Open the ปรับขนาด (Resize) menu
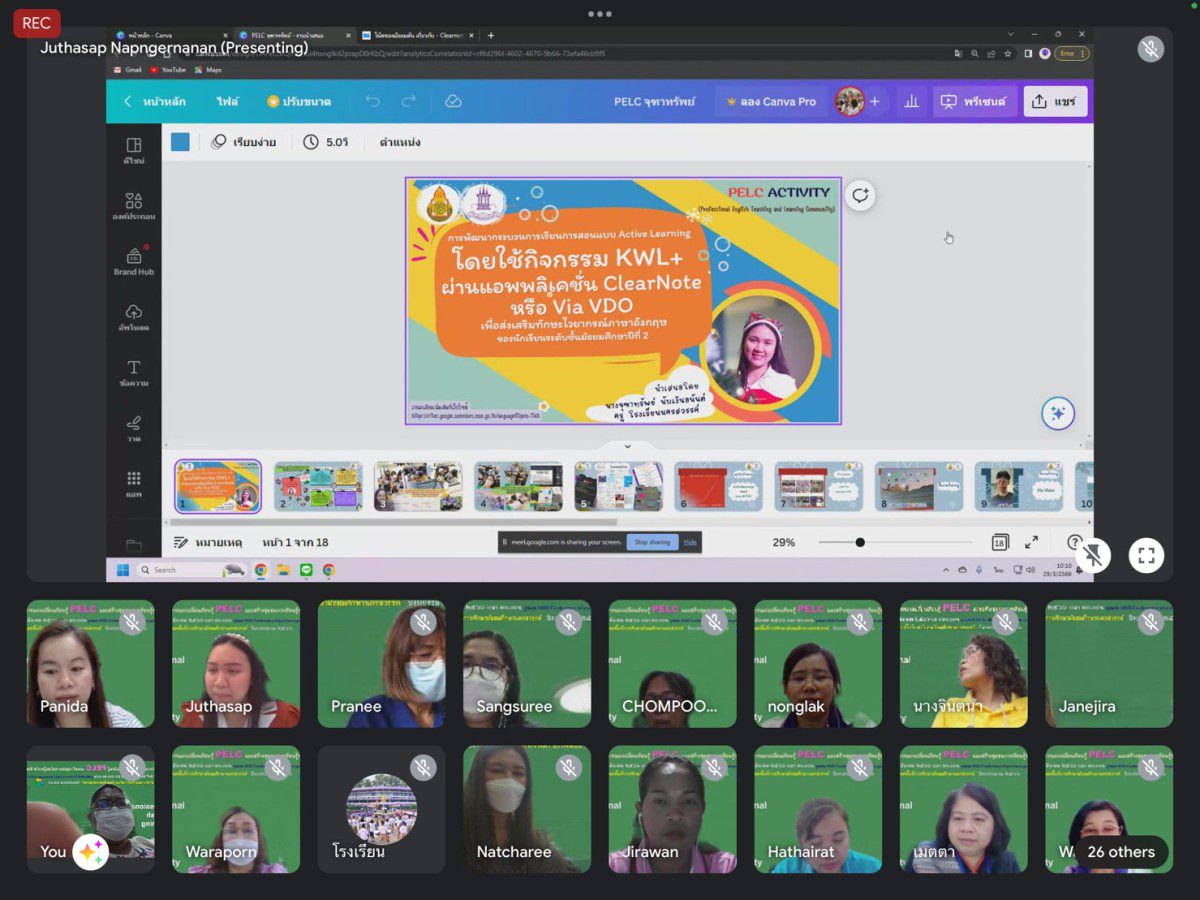This screenshot has height=900, width=1200. (x=299, y=101)
